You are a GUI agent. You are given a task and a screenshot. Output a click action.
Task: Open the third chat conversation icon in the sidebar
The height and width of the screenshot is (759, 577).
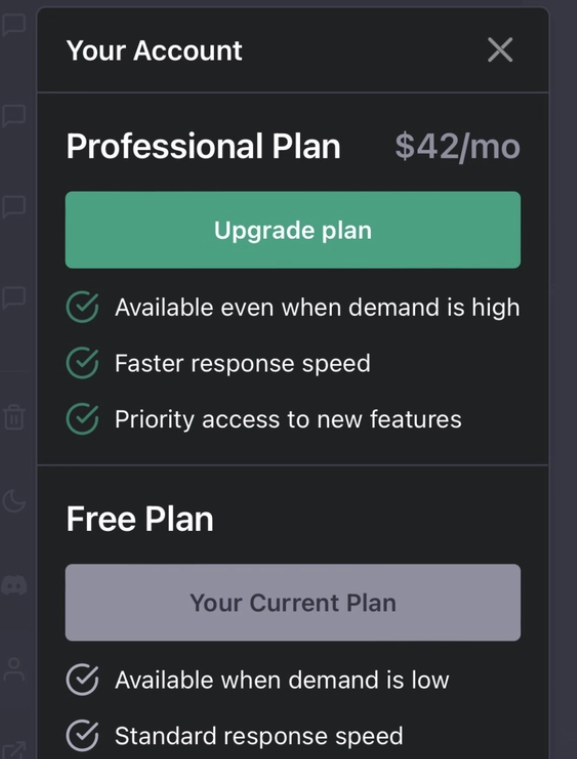coord(14,207)
